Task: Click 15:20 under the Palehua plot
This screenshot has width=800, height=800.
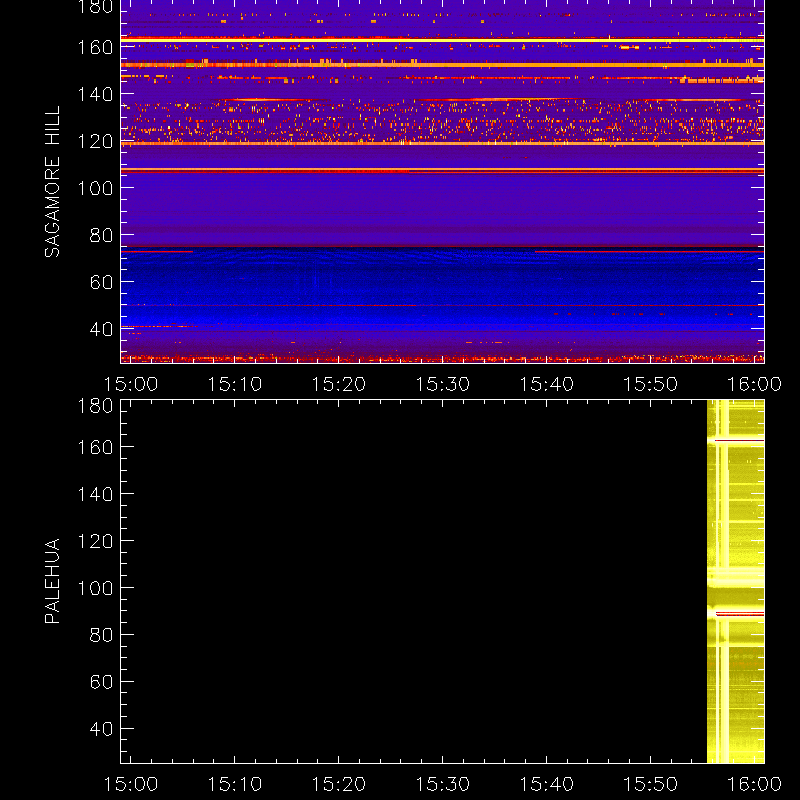Action: (x=339, y=784)
